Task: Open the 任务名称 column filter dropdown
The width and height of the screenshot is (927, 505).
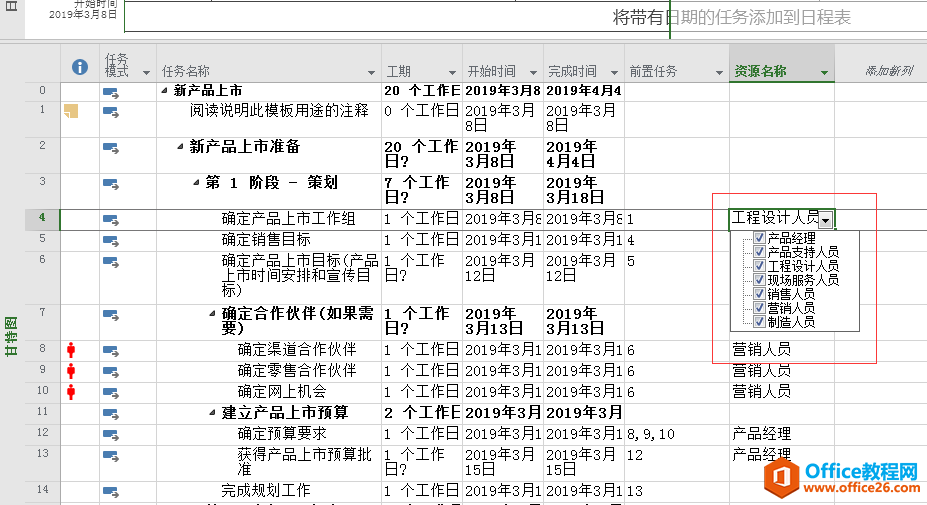Action: (x=371, y=73)
